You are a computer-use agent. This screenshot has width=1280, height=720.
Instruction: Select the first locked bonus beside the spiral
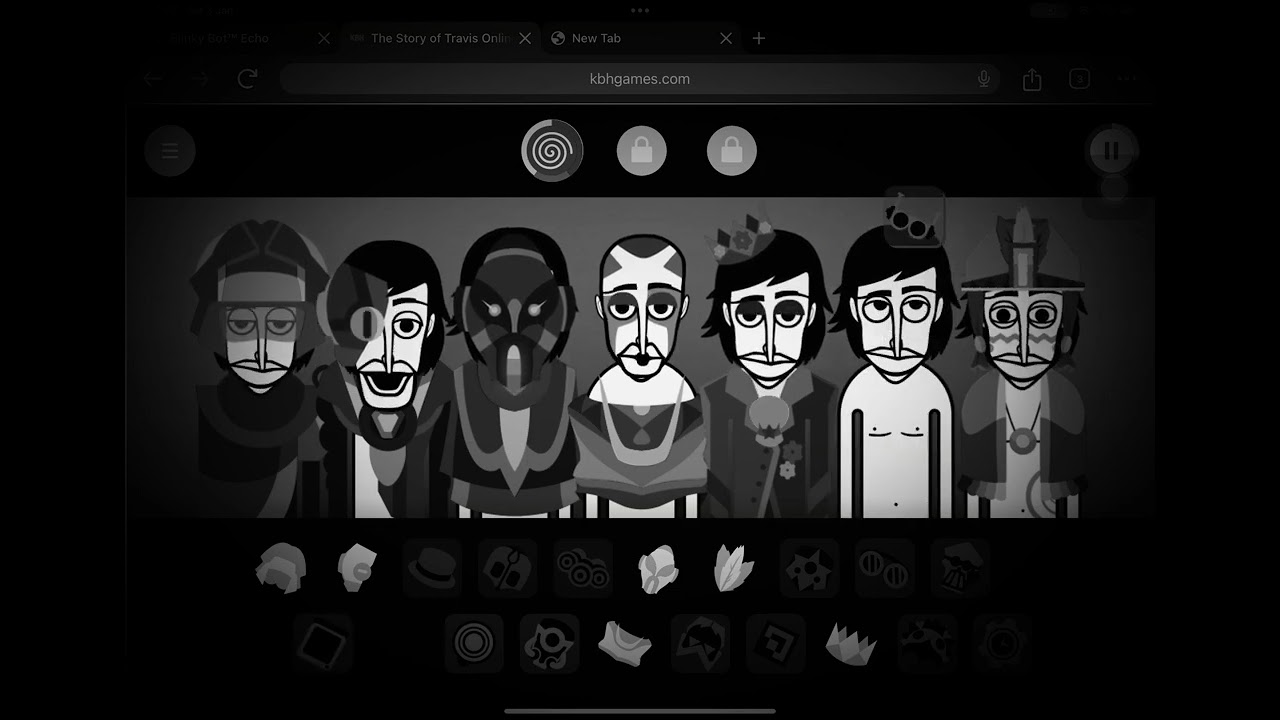click(642, 151)
